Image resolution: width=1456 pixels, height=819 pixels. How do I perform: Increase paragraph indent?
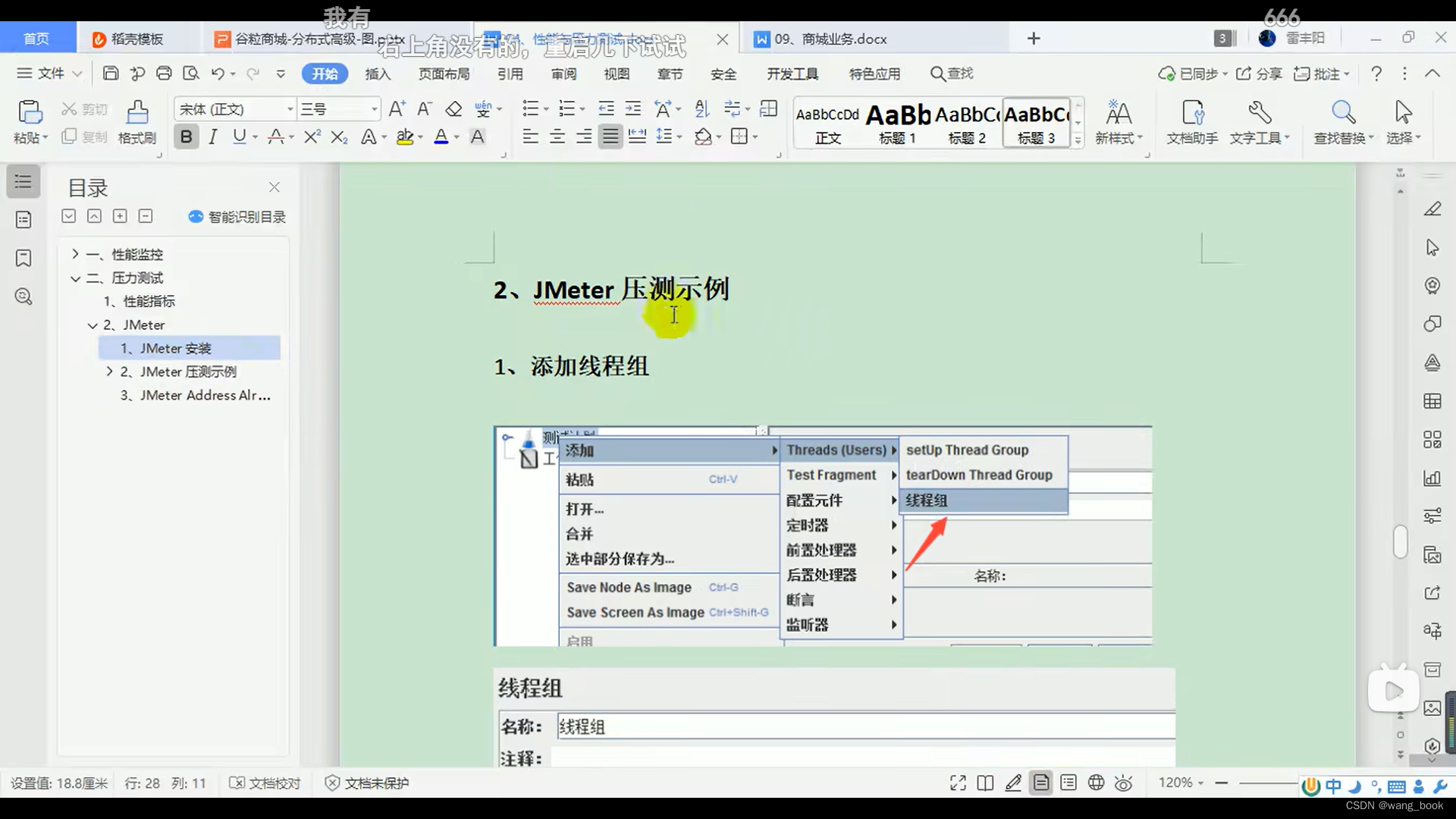click(633, 109)
